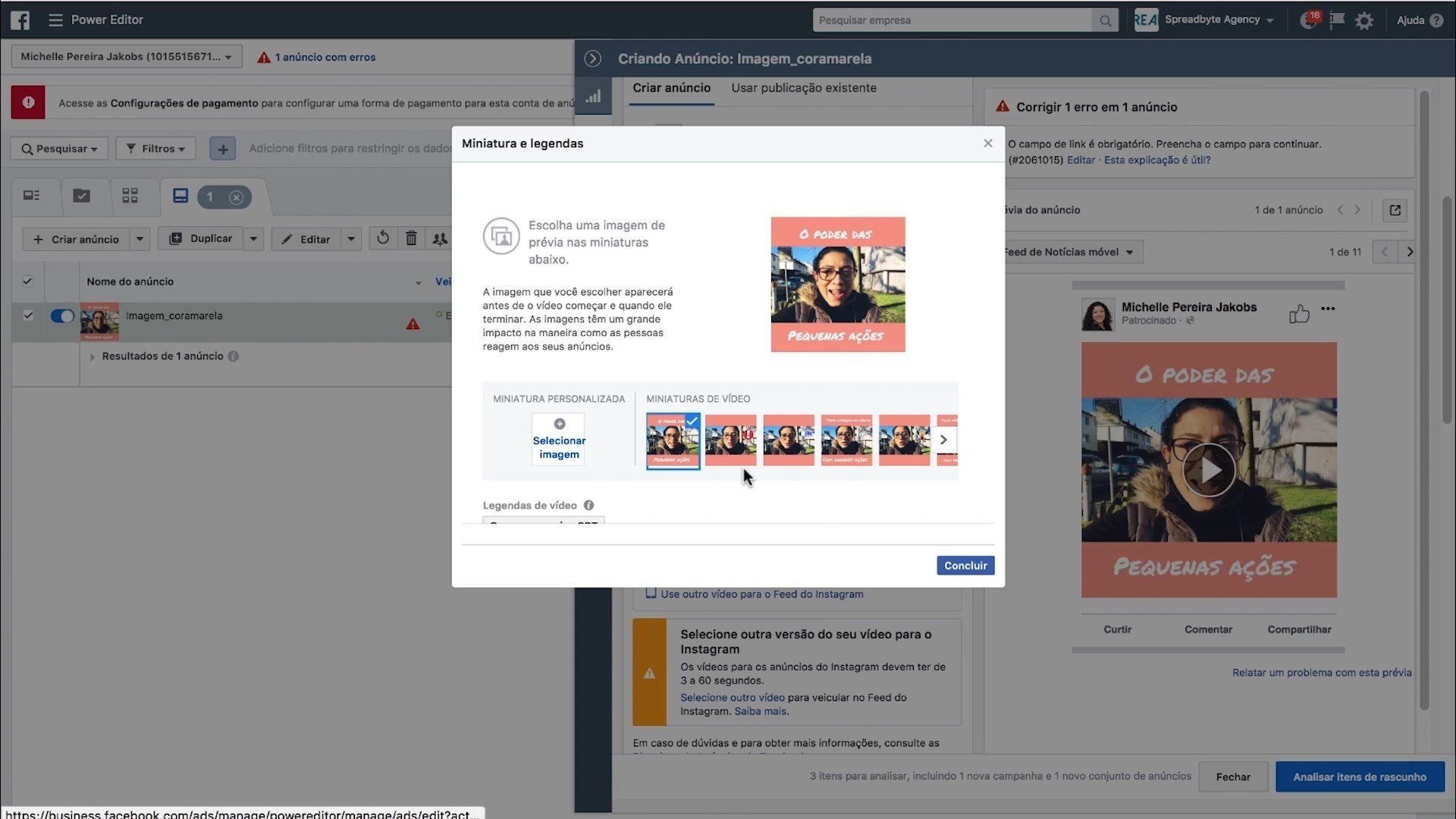Open the settings gear icon
1456x819 pixels.
coord(1364,20)
